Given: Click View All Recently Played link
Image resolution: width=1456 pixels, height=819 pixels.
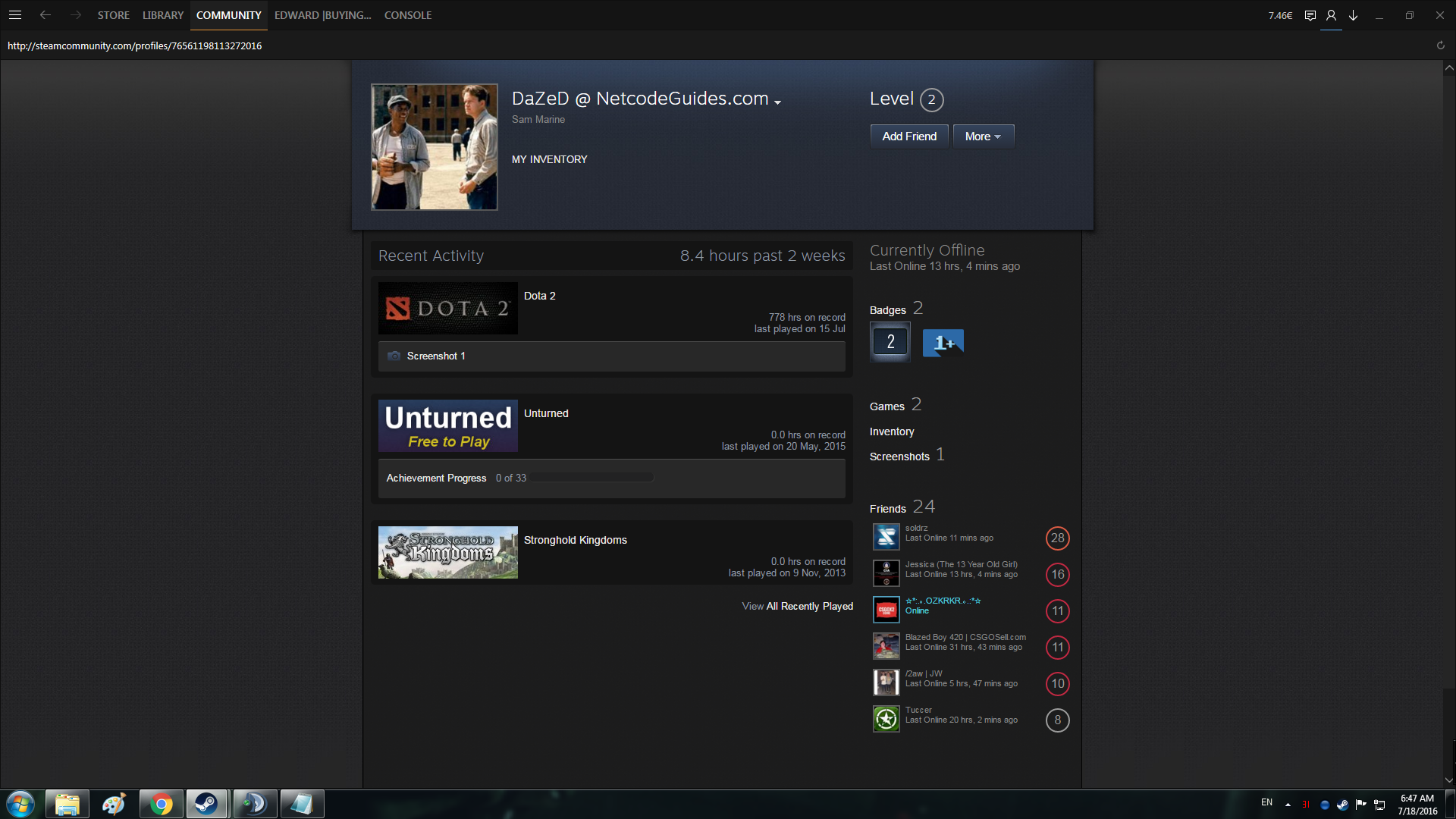Looking at the screenshot, I should coord(797,606).
